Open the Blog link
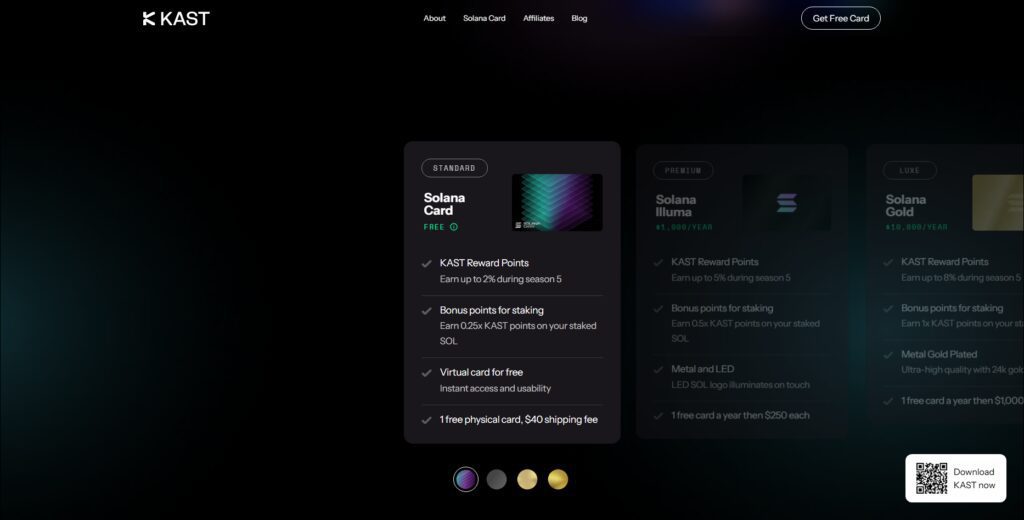Screen dimensions: 1024x520 click(x=579, y=18)
